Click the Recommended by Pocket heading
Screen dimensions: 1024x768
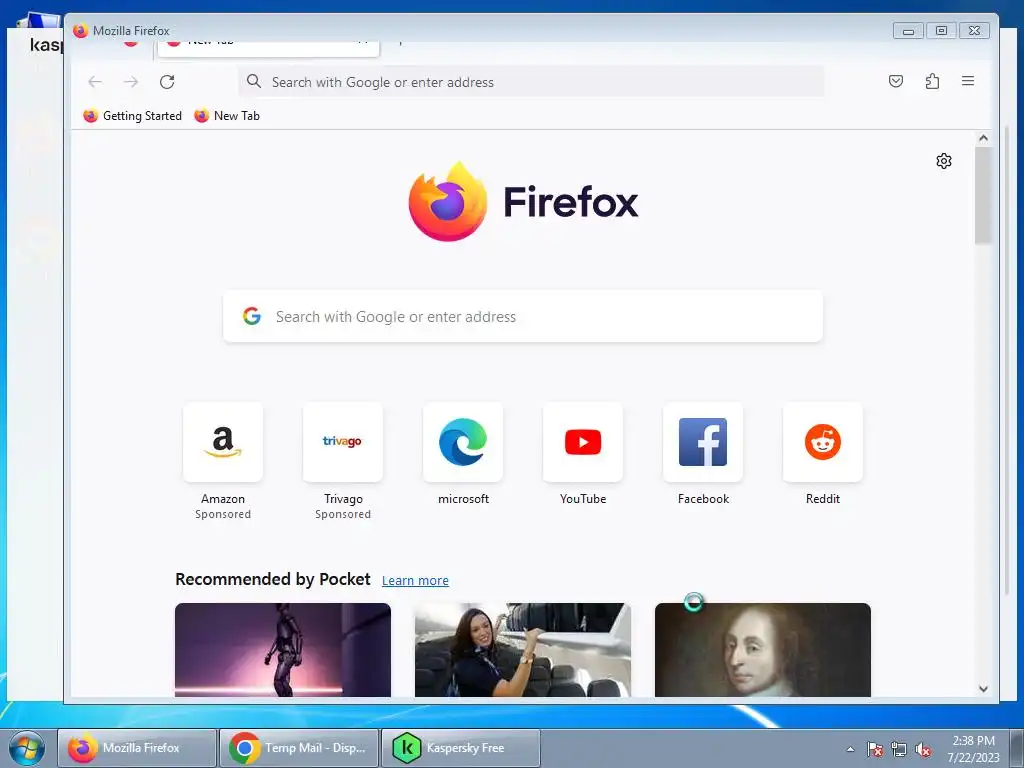coord(272,579)
